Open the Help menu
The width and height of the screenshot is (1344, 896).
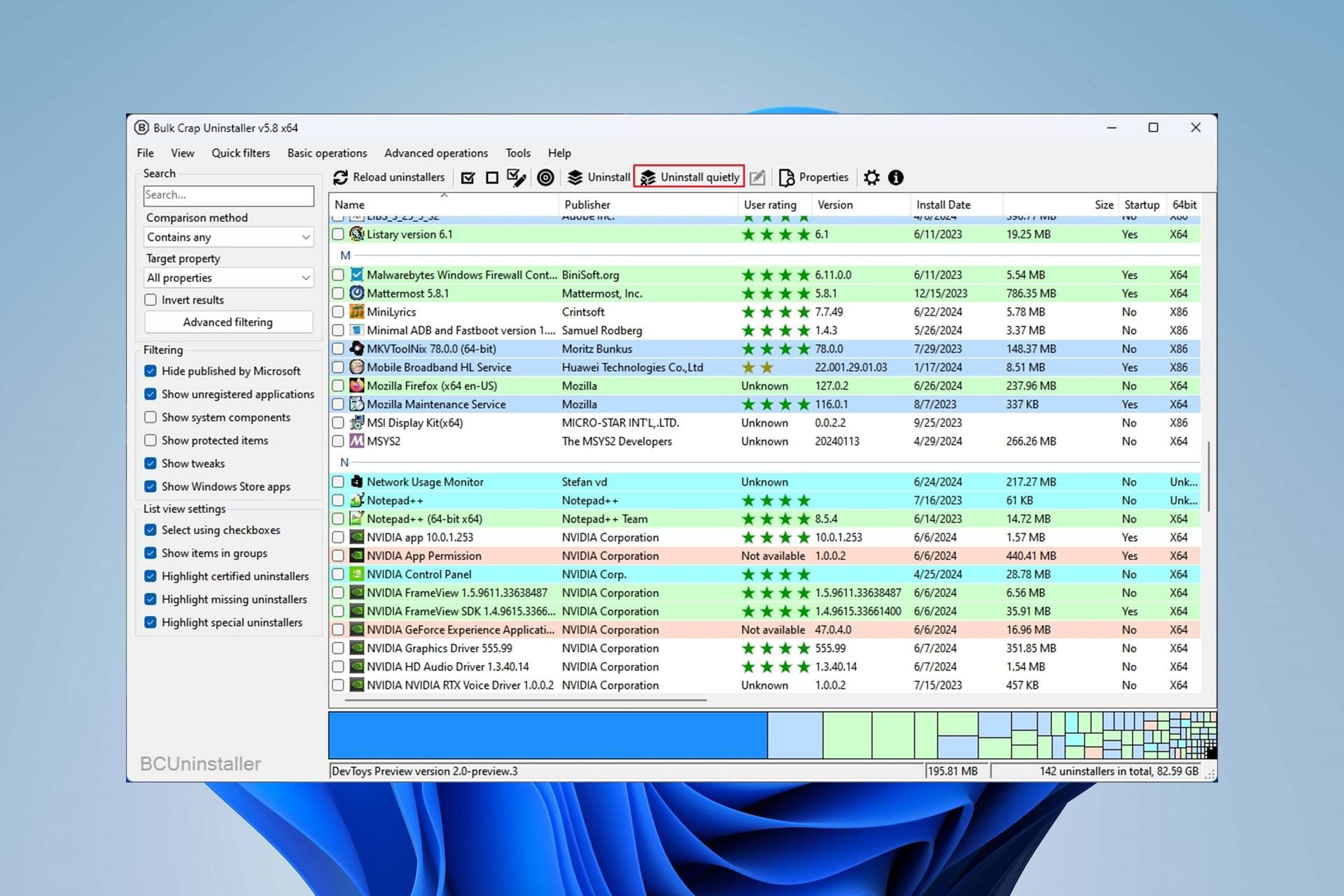(x=559, y=153)
